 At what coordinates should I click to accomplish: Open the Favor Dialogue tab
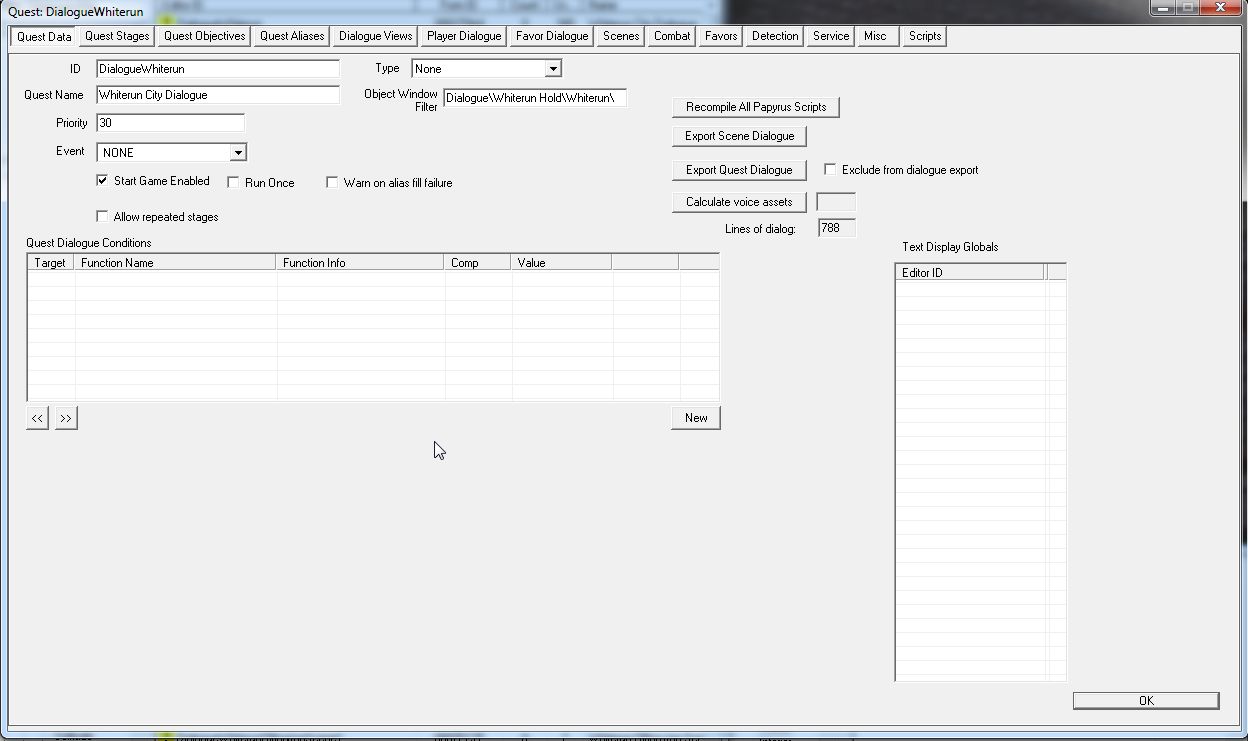pos(552,36)
